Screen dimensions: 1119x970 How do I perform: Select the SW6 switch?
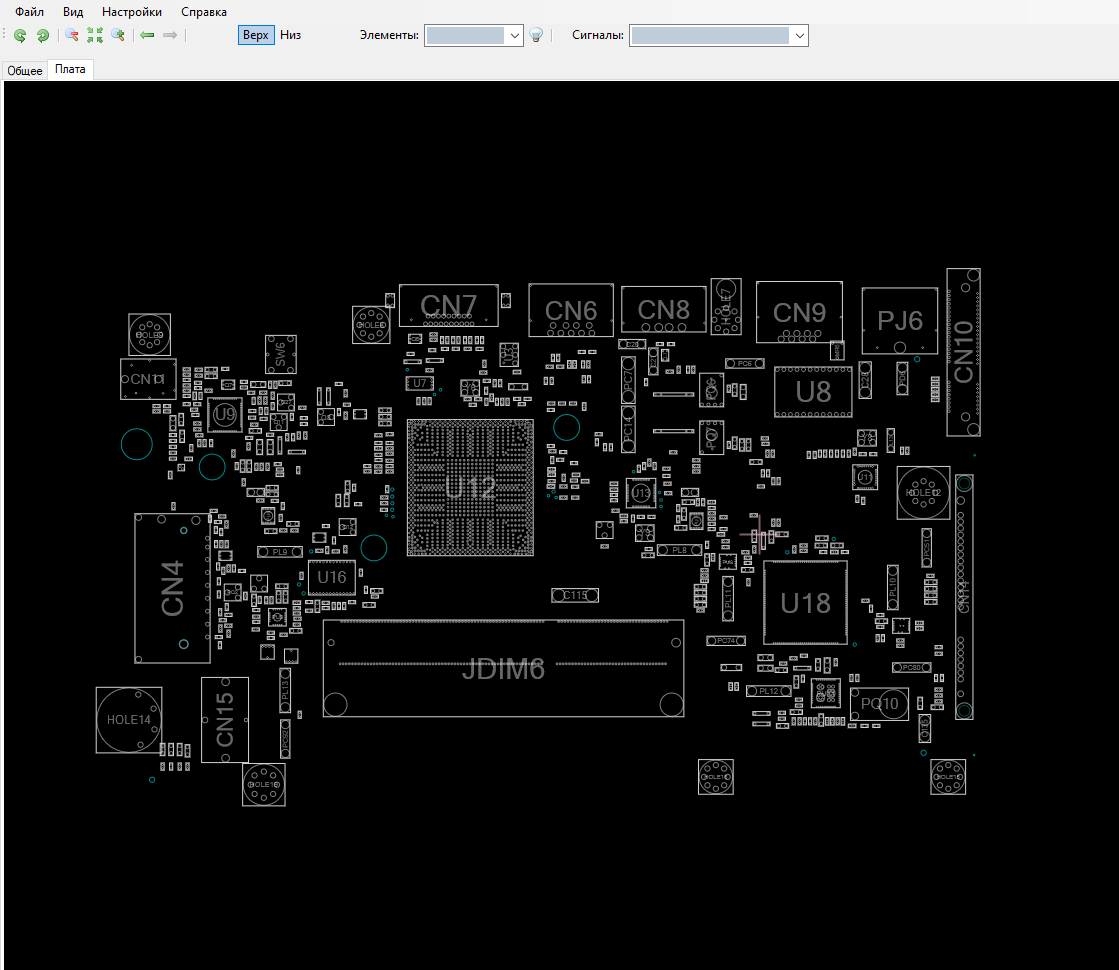click(280, 355)
